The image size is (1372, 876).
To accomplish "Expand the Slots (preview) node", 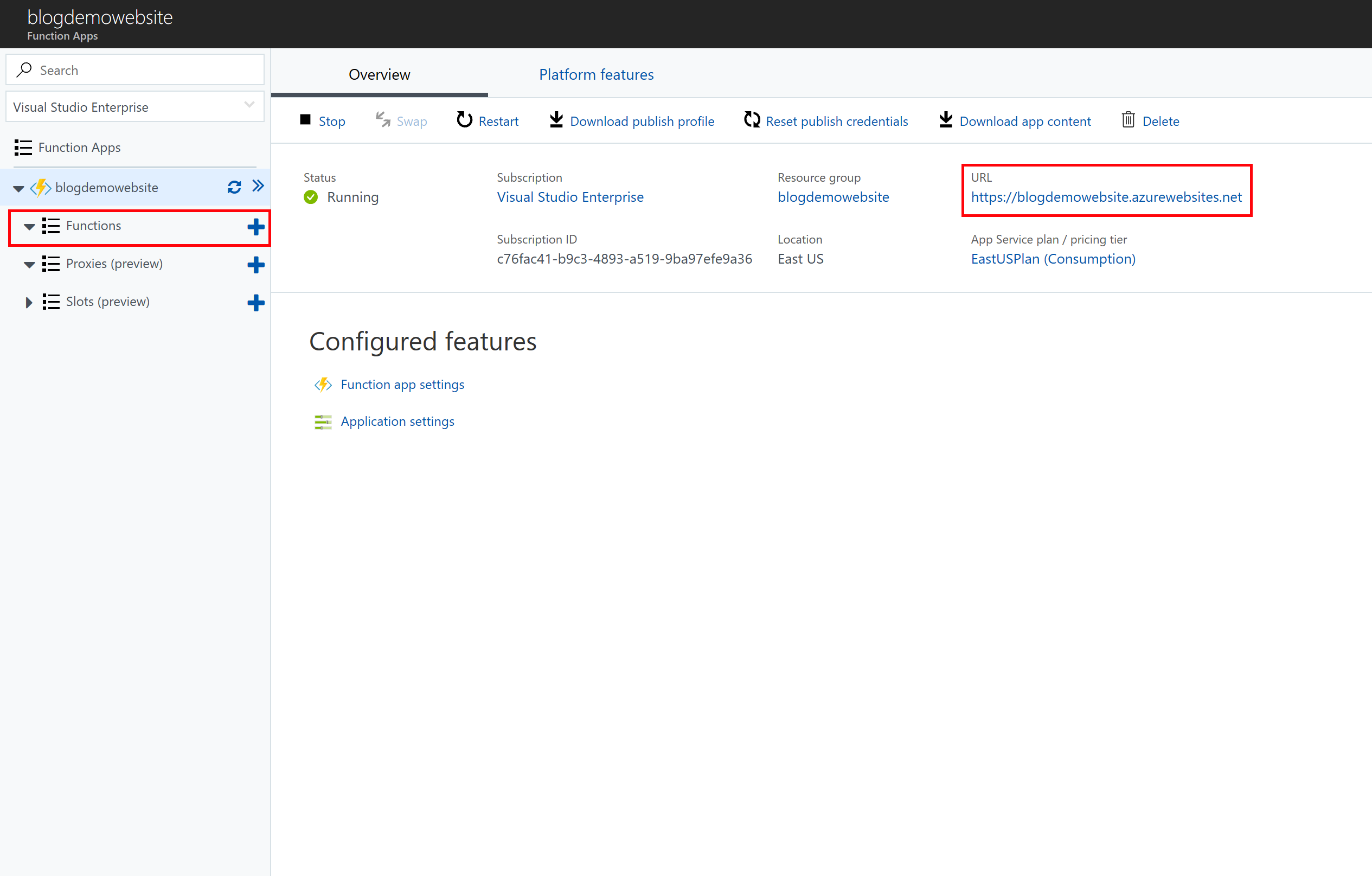I will (29, 302).
